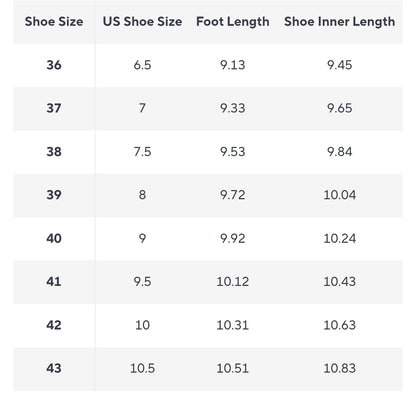Click the Shoe Inner Length column header
The image size is (416, 395).
click(340, 22)
